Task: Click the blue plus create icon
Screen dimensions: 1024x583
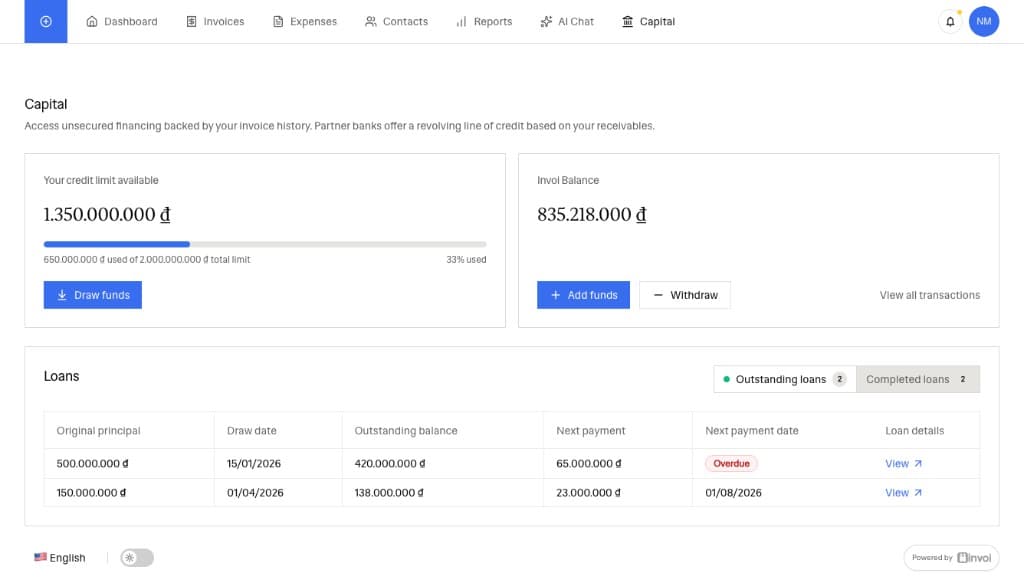Action: click(46, 22)
